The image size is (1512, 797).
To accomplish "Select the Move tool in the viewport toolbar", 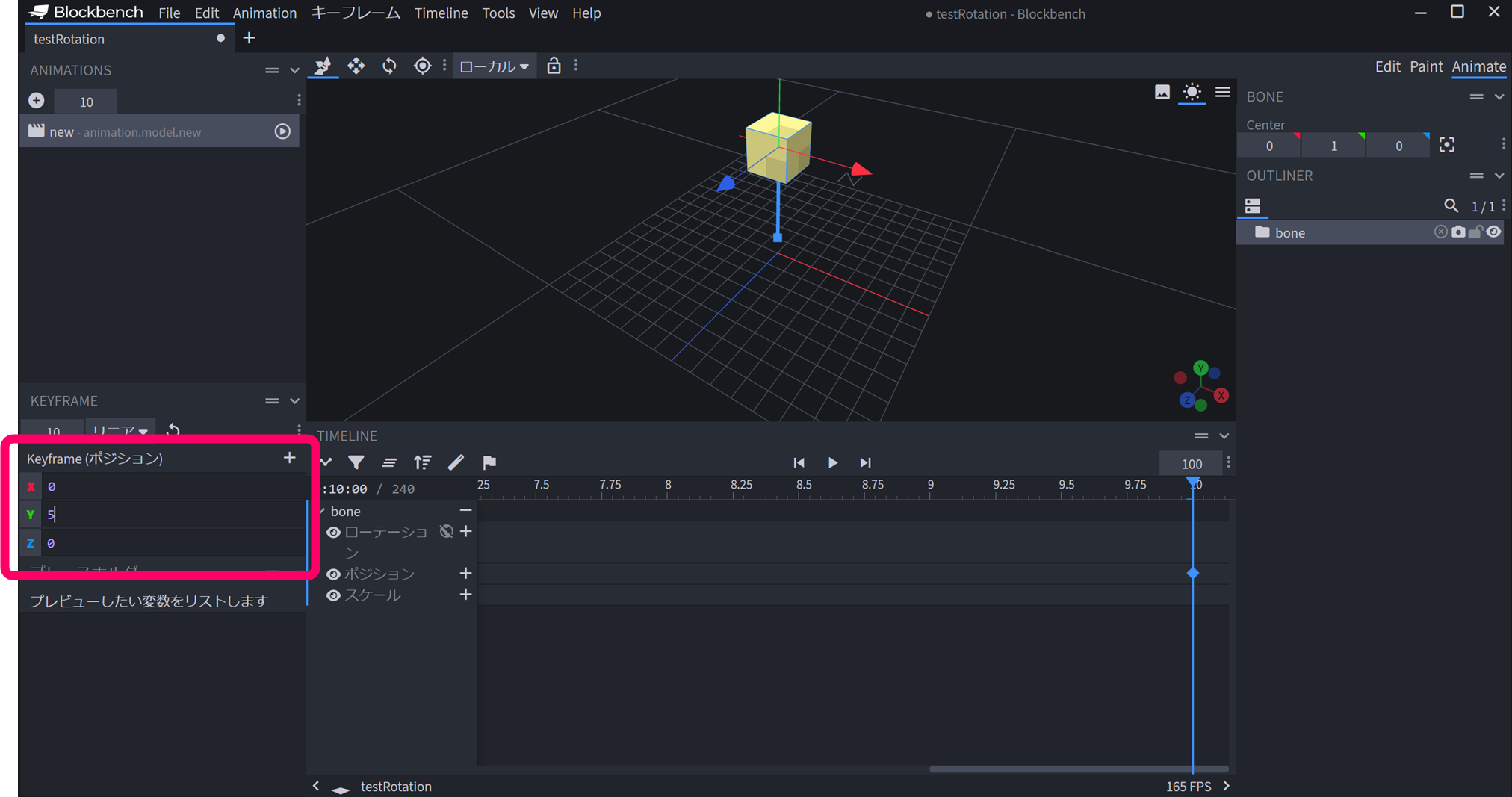I will [x=356, y=66].
